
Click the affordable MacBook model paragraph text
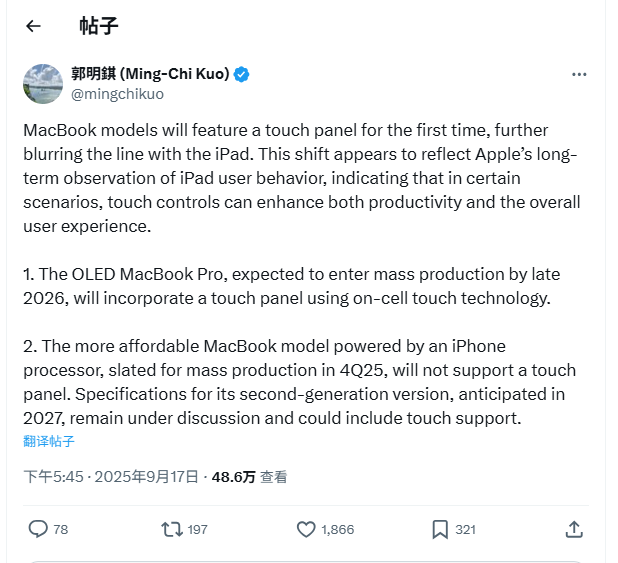click(x=300, y=382)
